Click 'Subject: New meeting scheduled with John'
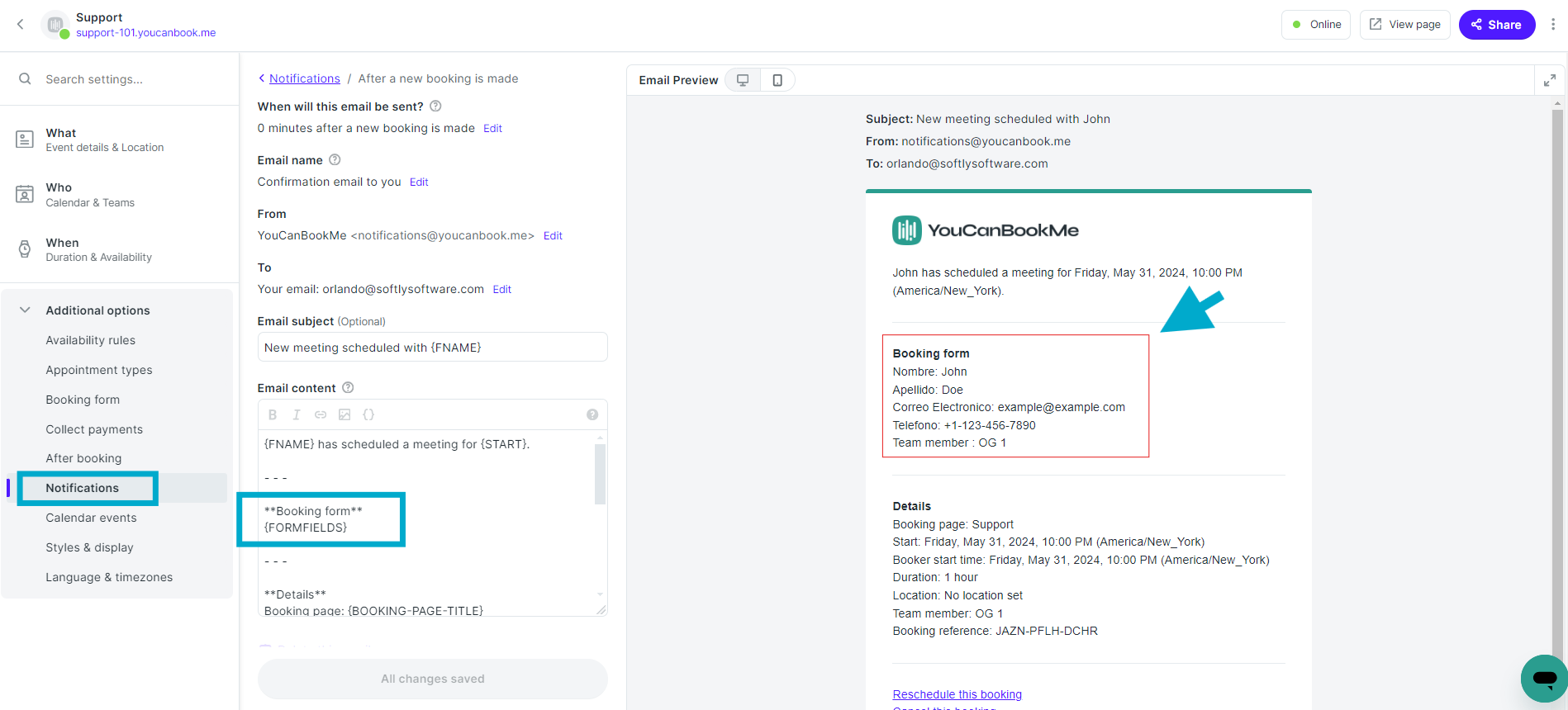The width and height of the screenshot is (1568, 710). tap(988, 119)
